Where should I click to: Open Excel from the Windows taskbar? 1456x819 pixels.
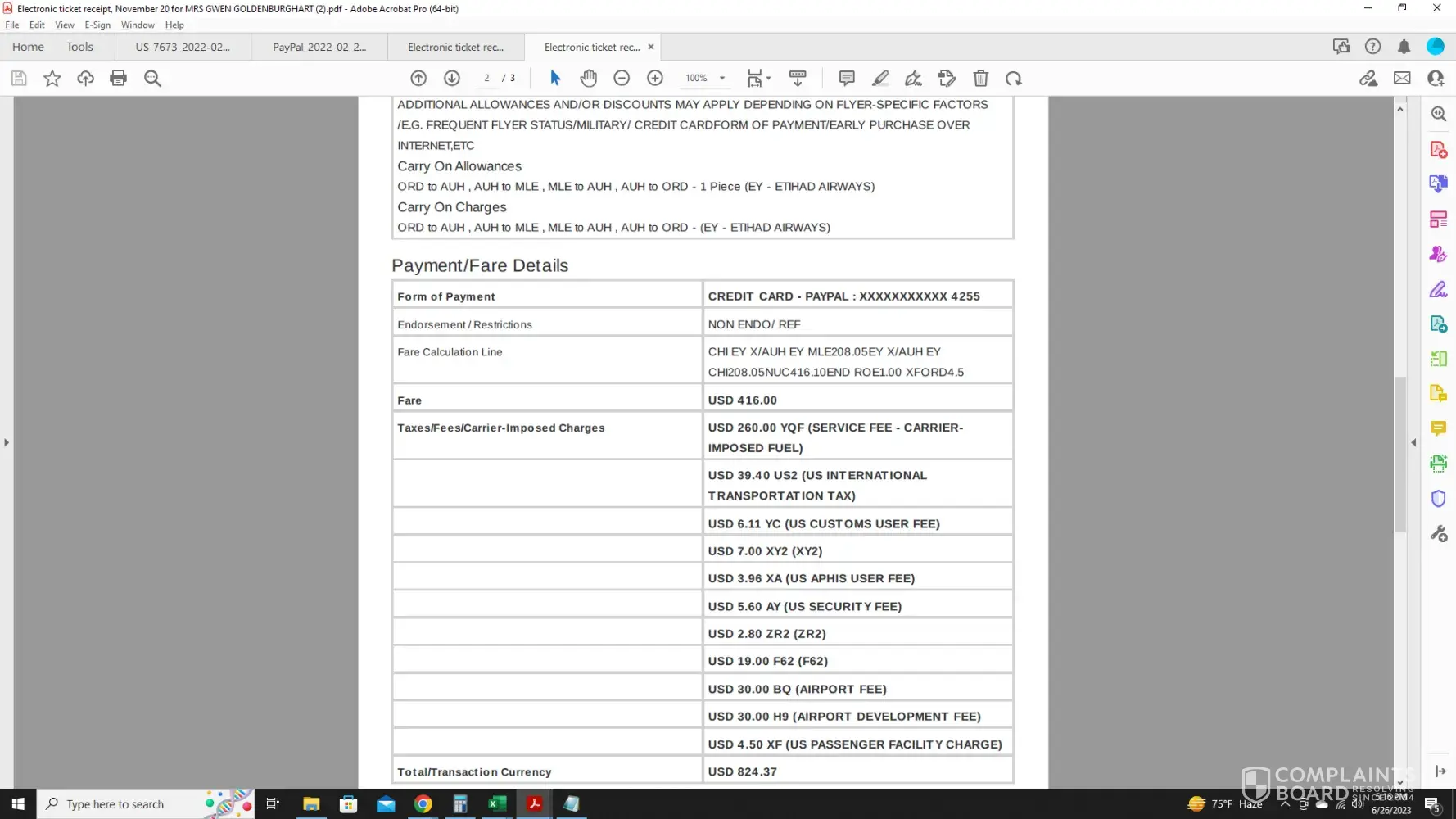click(497, 804)
